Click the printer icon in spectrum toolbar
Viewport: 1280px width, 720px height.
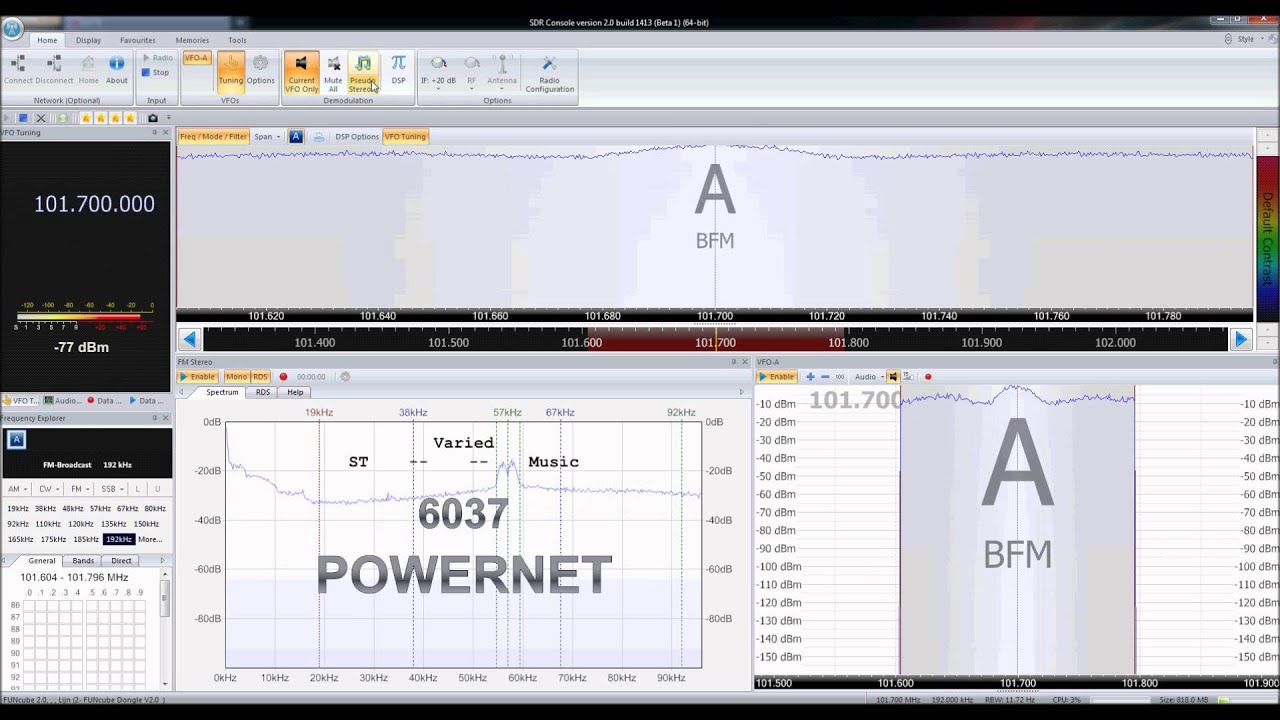coord(319,136)
